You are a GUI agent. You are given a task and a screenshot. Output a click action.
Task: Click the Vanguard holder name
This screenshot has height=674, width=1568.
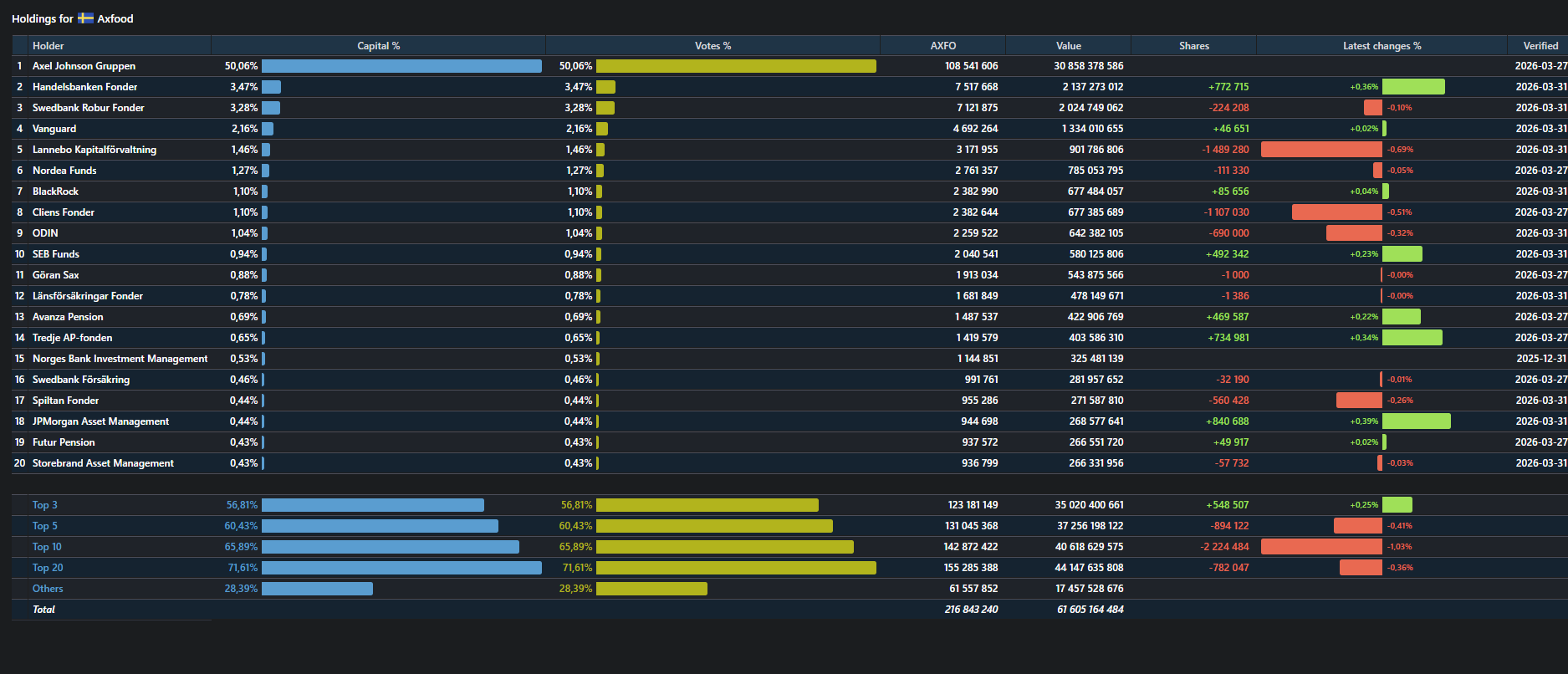coord(54,129)
